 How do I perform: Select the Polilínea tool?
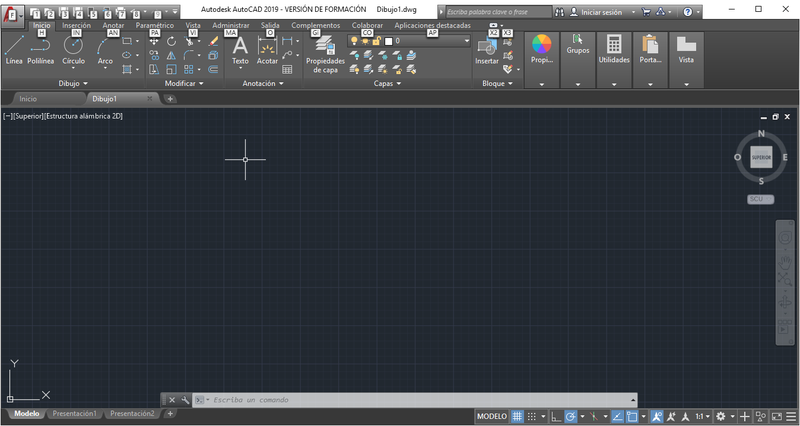[x=41, y=50]
